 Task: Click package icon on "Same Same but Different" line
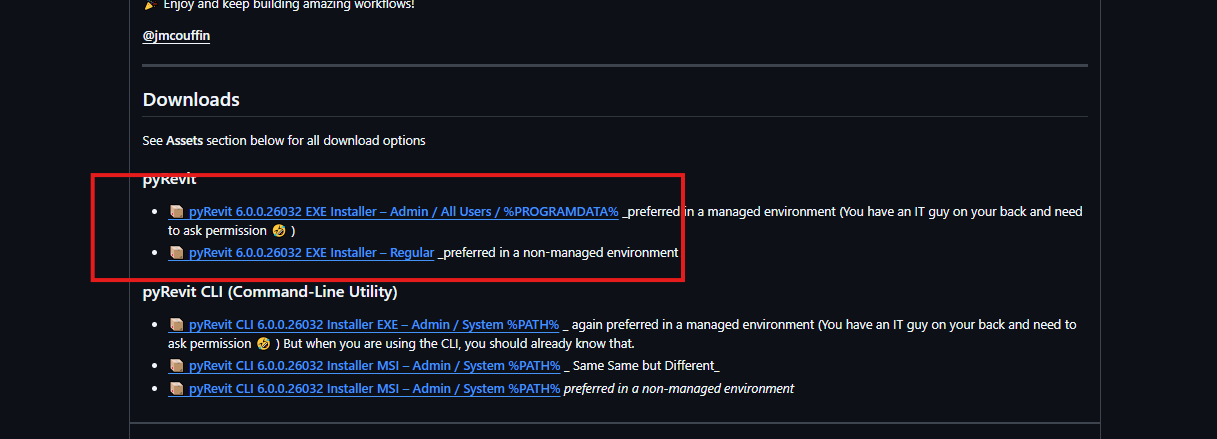[x=177, y=365]
